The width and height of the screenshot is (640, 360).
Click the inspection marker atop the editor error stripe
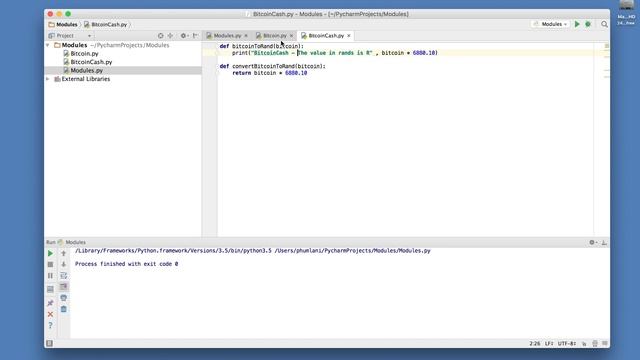click(x=607, y=46)
